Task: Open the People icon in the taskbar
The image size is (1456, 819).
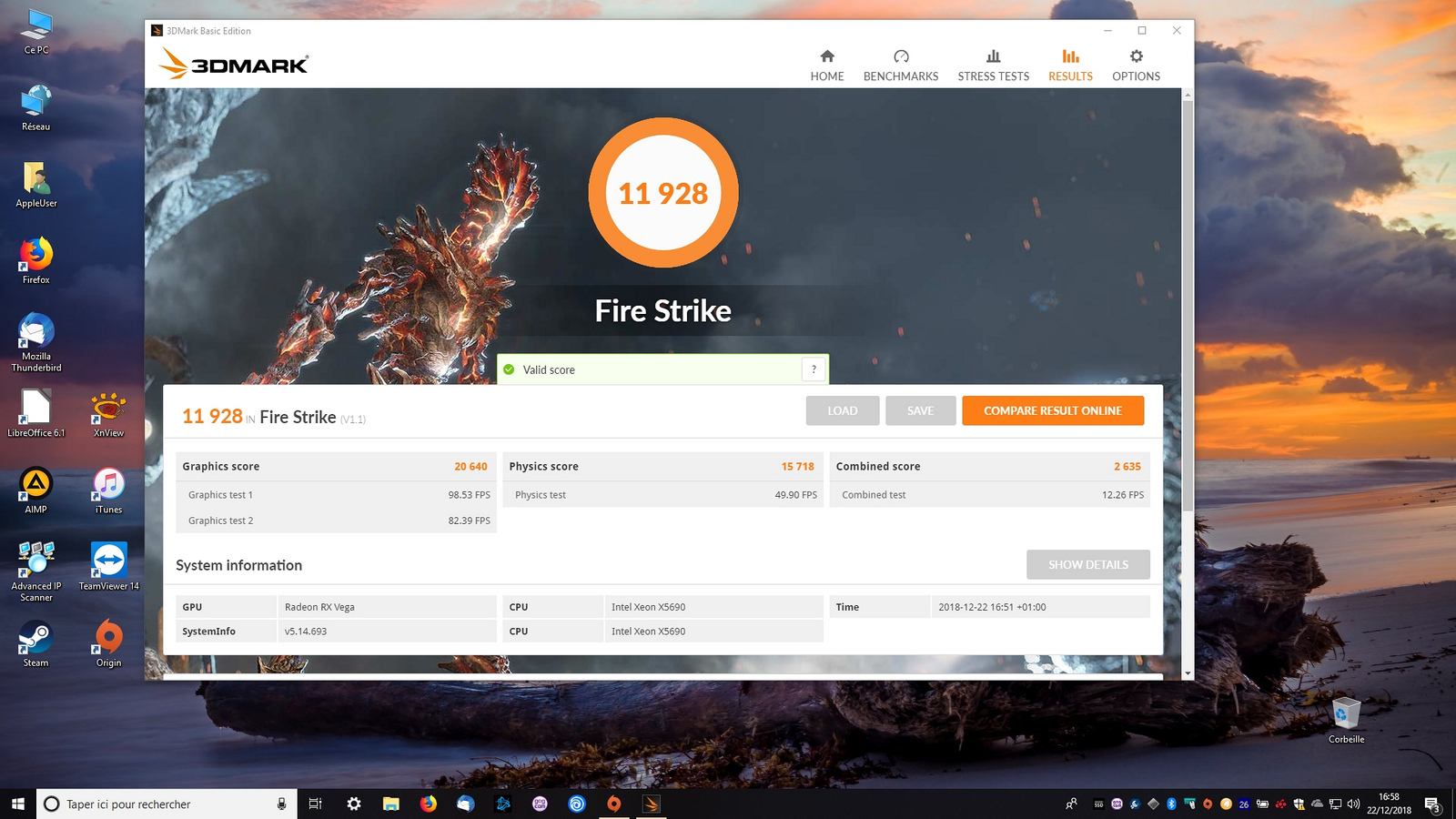Action: [x=1072, y=804]
